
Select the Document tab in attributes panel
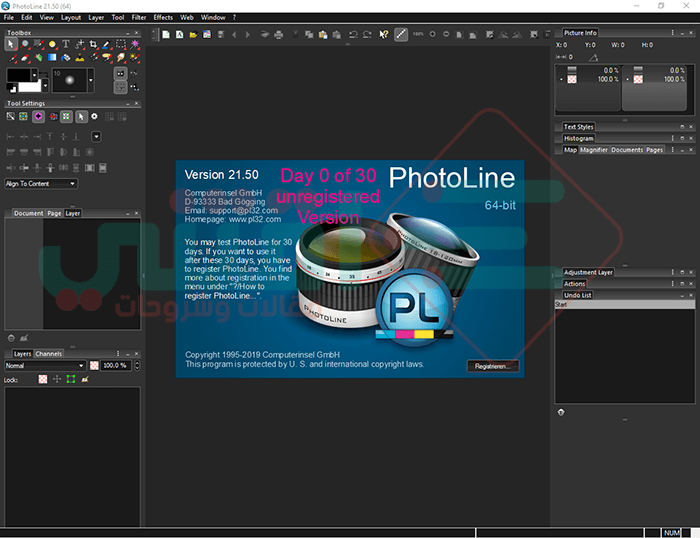(29, 213)
